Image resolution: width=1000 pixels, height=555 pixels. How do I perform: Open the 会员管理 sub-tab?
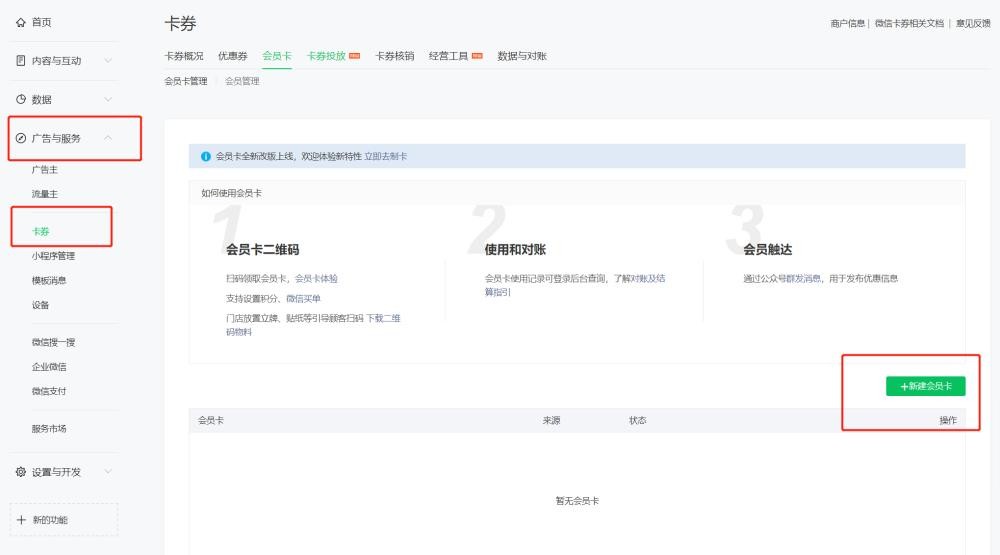click(242, 81)
